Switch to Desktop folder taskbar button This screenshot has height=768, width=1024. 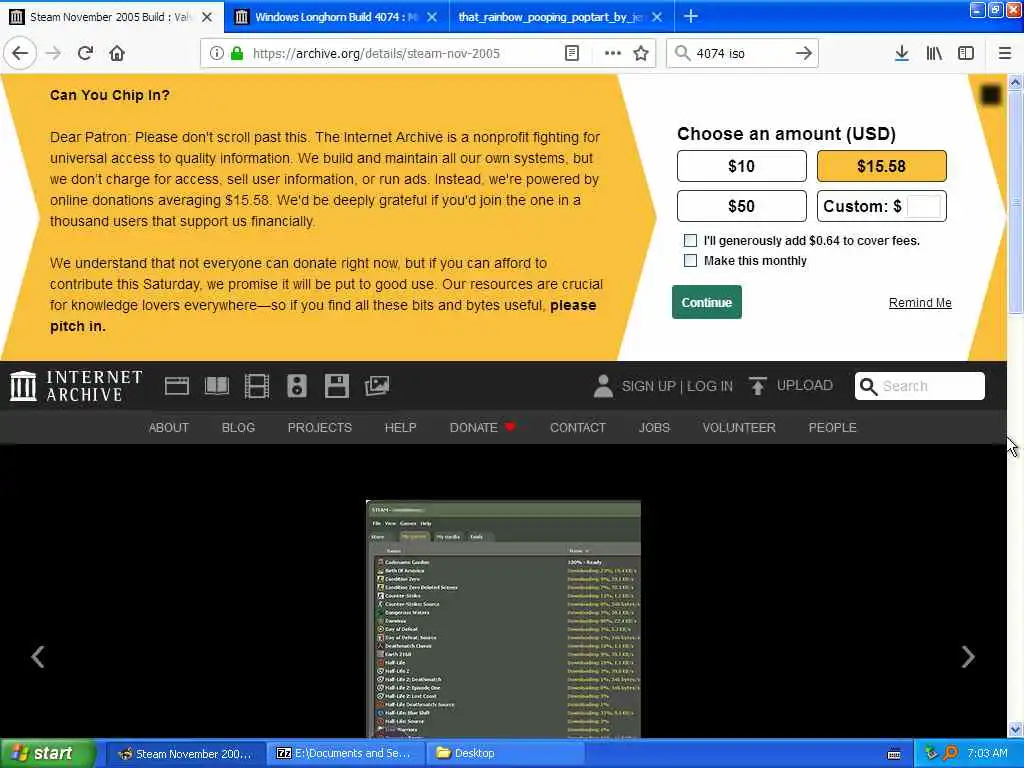(x=505, y=754)
